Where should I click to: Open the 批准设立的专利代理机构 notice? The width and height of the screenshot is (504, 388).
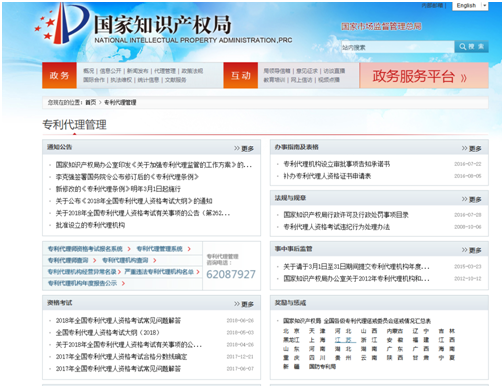pos(90,225)
